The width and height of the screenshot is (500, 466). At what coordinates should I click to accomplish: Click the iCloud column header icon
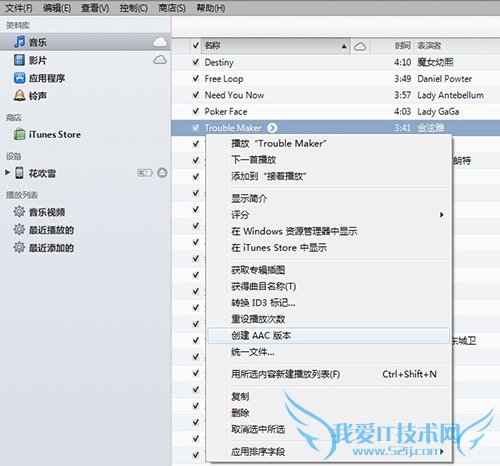360,47
